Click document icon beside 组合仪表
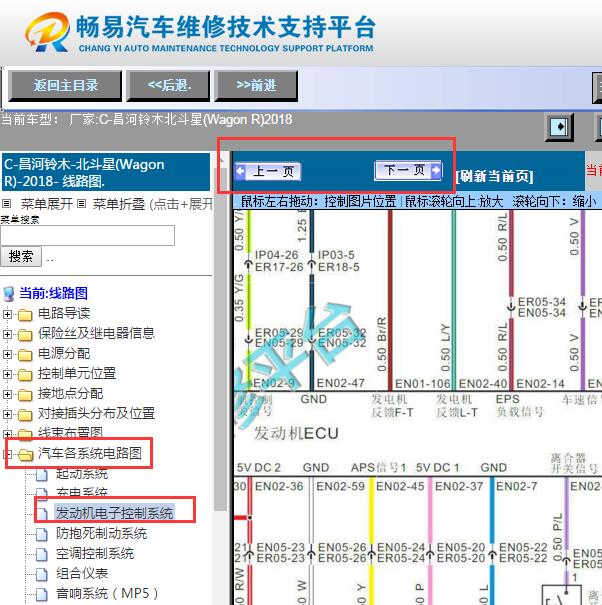 coord(42,575)
